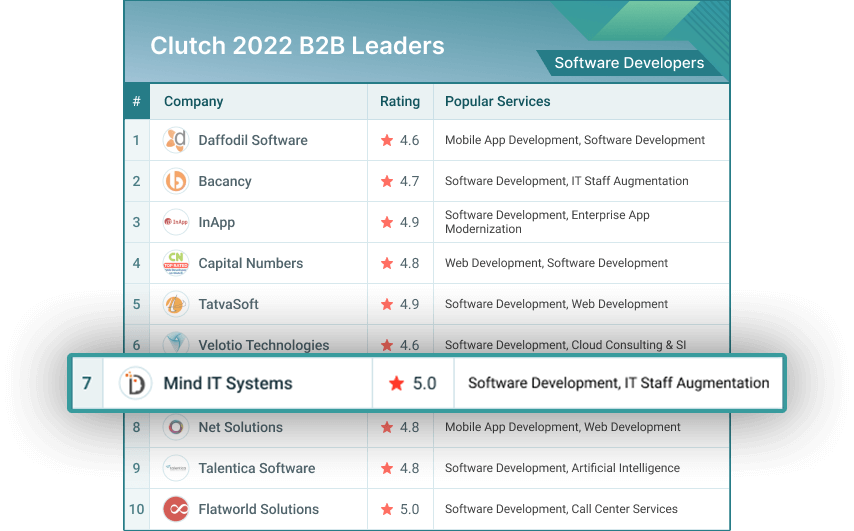Click the Daffodil Software logo icon
This screenshot has height=531, width=854.
point(176,140)
